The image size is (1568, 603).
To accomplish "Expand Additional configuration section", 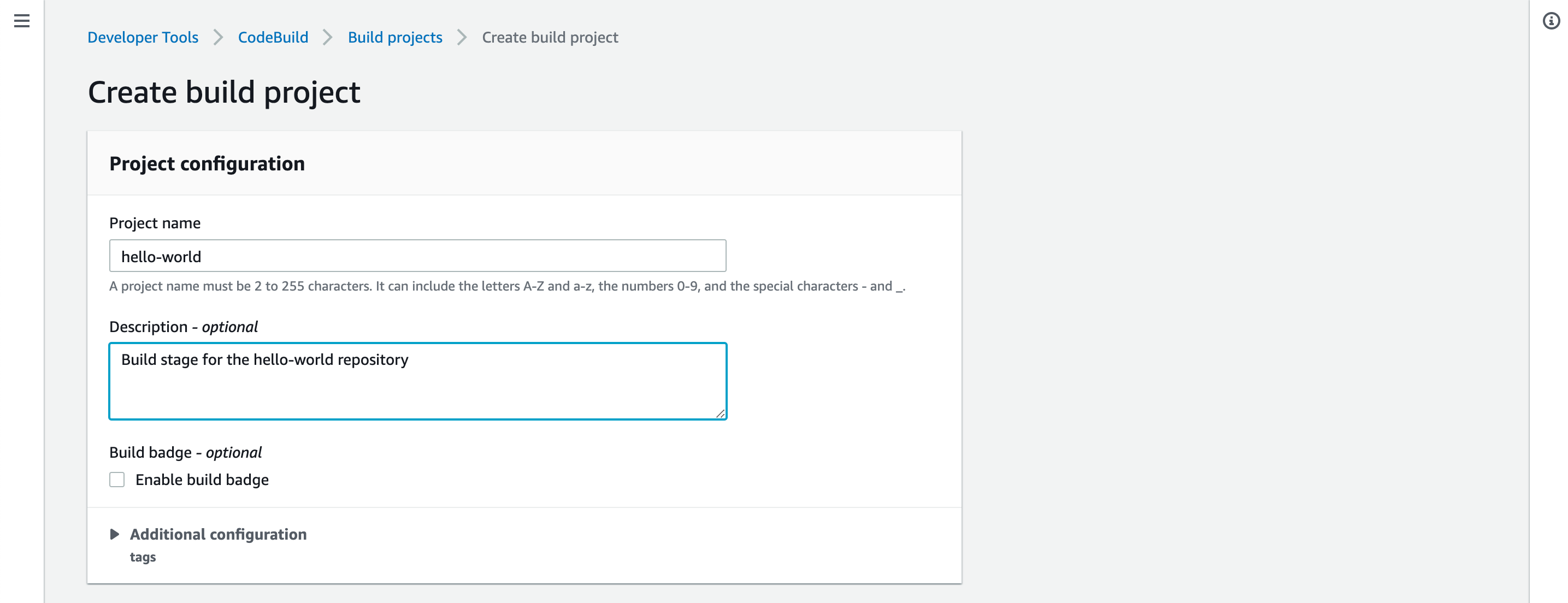I will pos(208,534).
